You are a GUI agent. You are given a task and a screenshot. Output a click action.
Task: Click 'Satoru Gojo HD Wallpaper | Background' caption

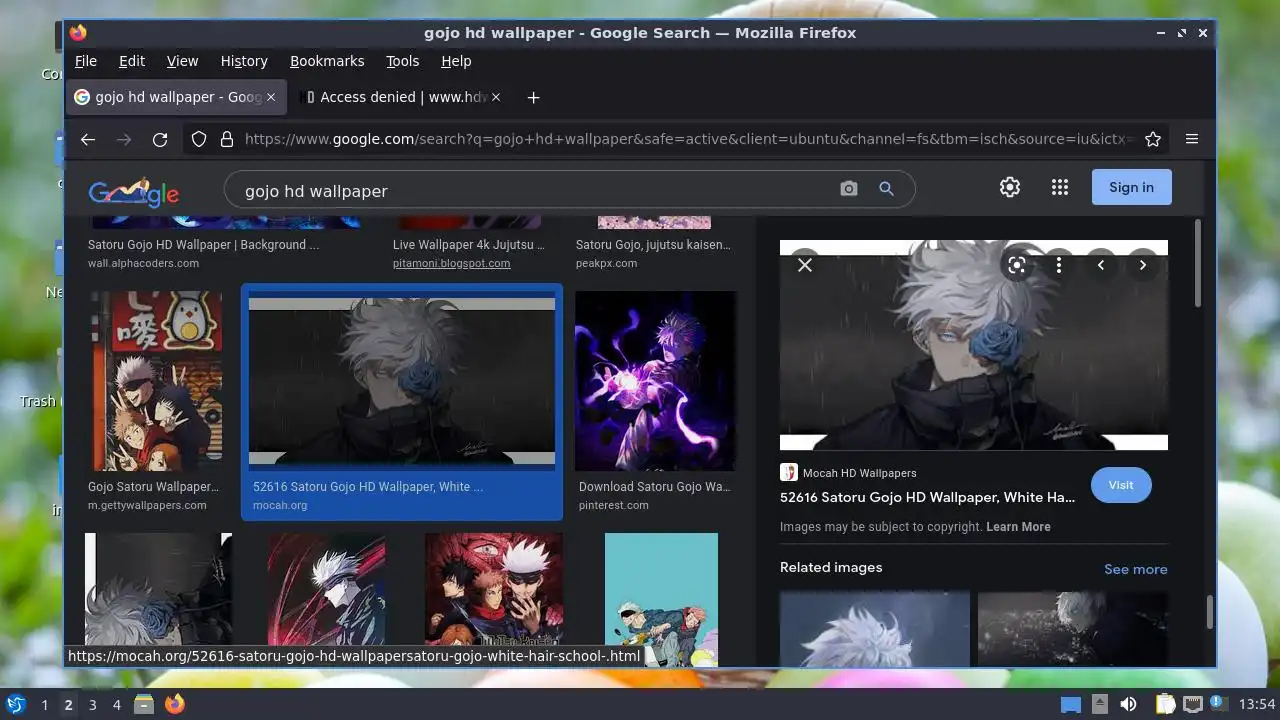tap(203, 245)
